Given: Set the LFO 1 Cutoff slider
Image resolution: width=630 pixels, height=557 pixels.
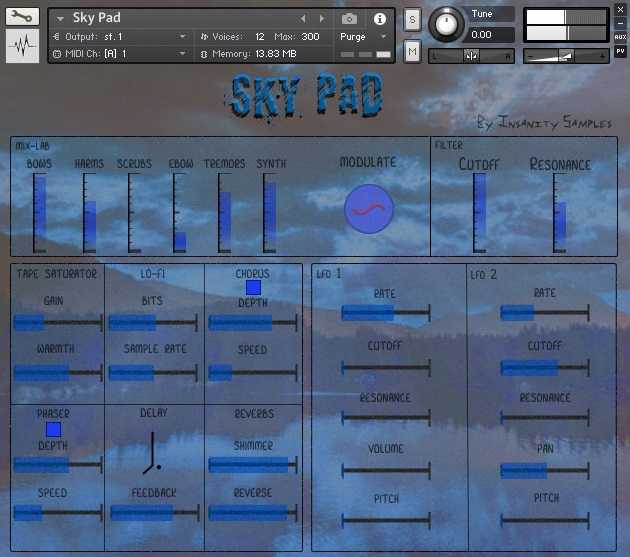Looking at the screenshot, I should [x=386, y=367].
